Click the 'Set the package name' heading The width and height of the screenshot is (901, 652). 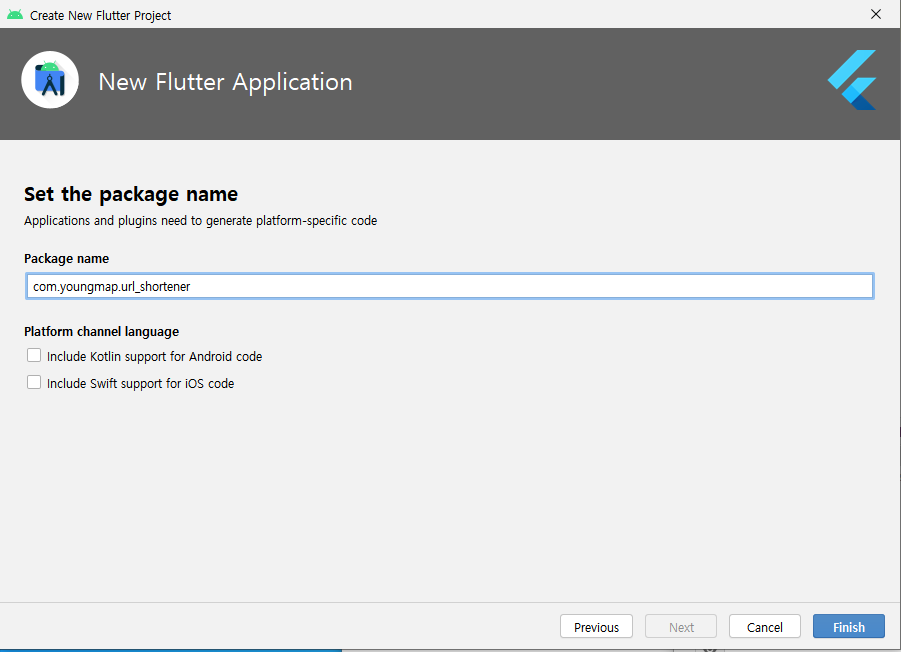(x=131, y=195)
